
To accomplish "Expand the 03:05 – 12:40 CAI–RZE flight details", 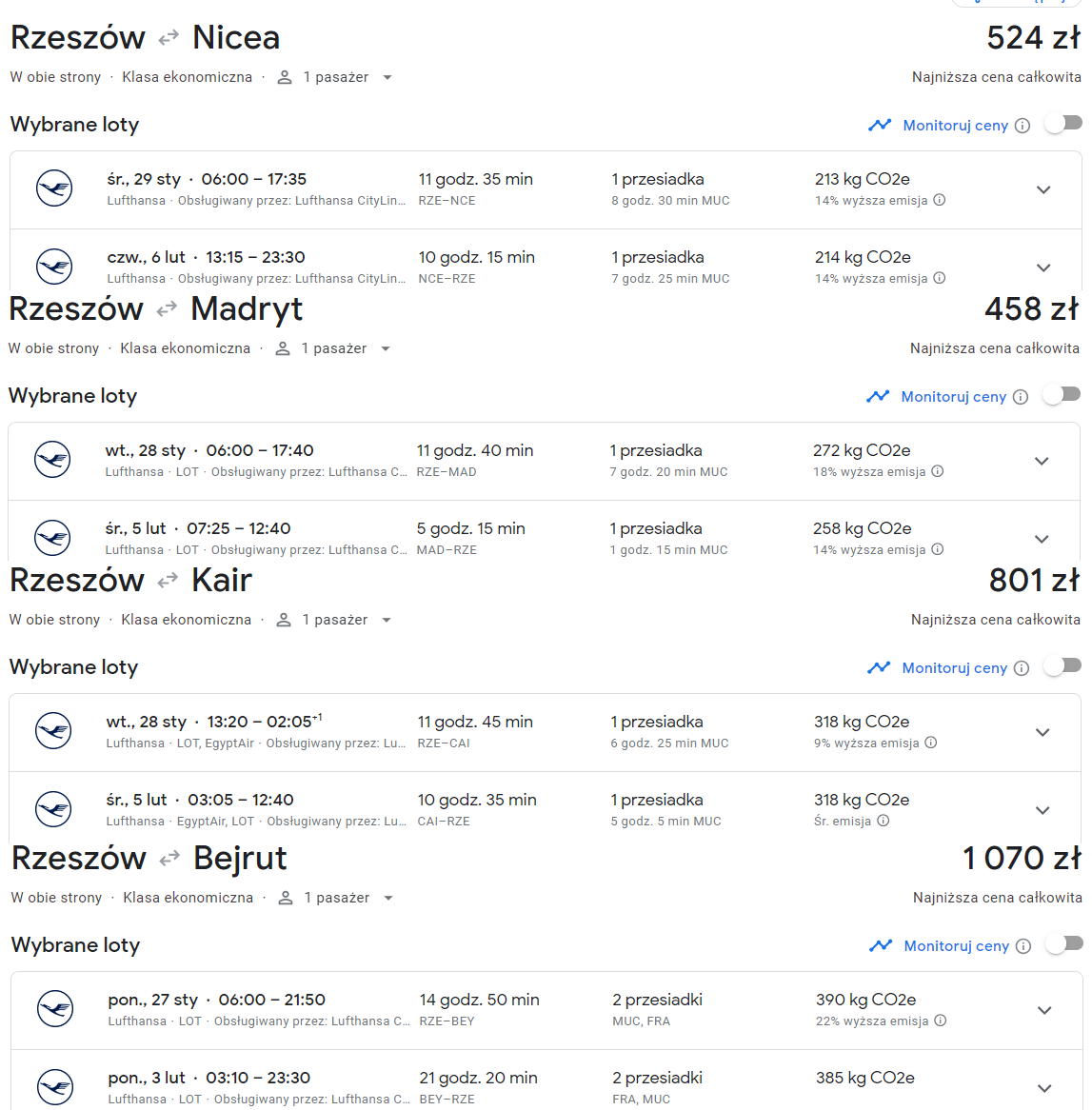I will [x=1042, y=810].
